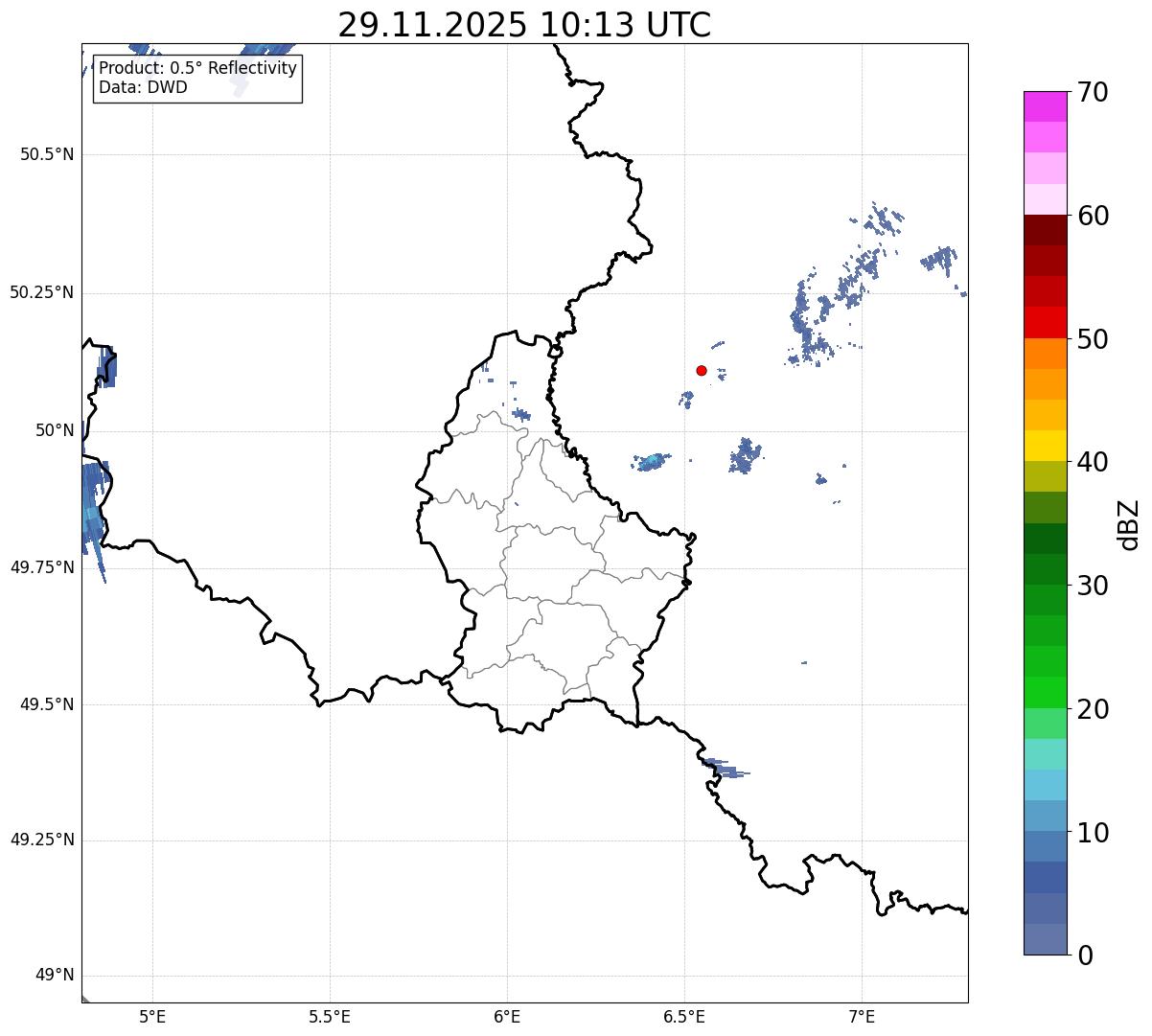Click the colorbar tick label '10'
This screenshot has height=1036, width=1152.
[x=1093, y=833]
